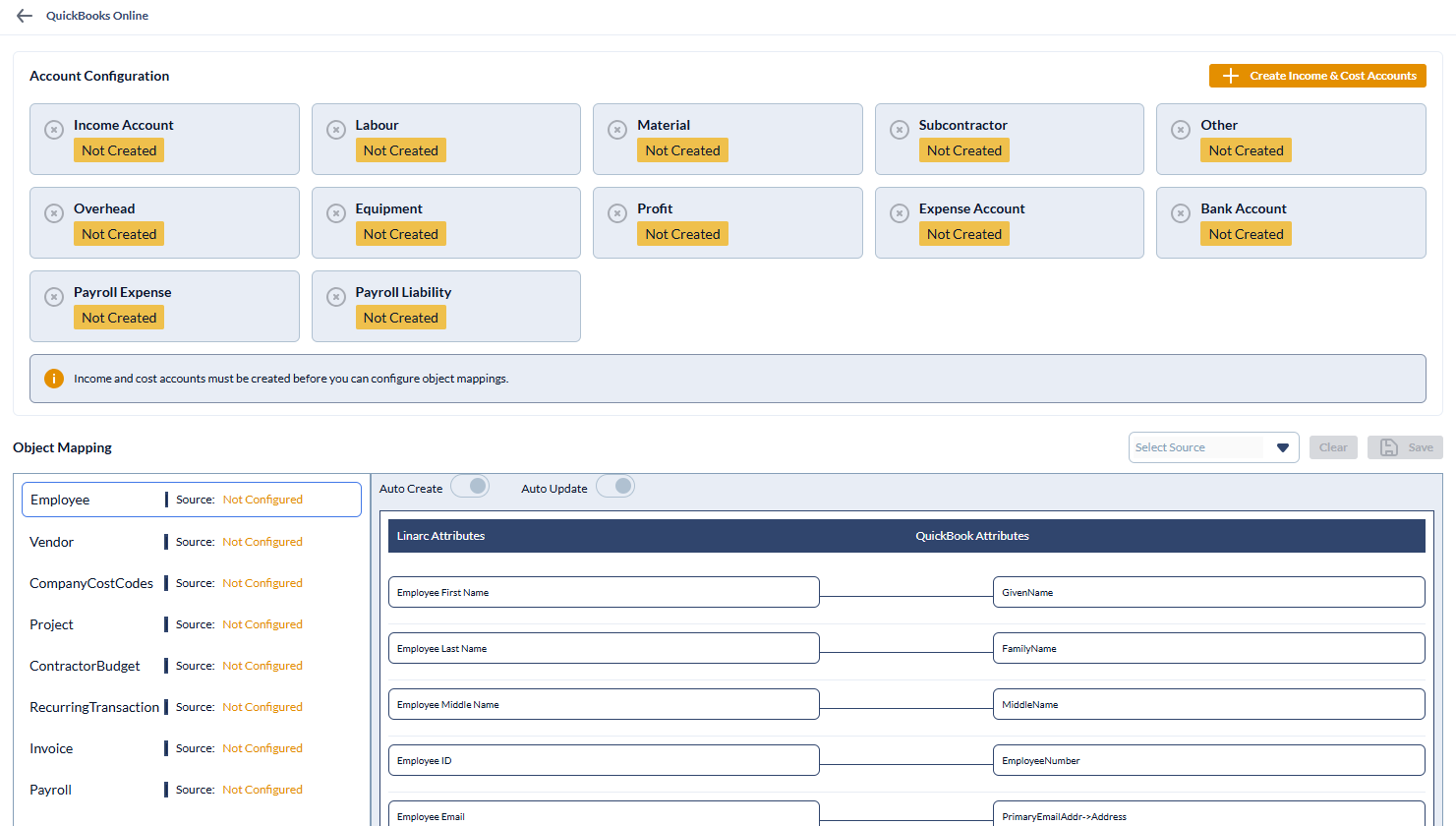The height and width of the screenshot is (826, 1456).
Task: Click the FamilyName QuickBook attribute field
Action: (1209, 648)
